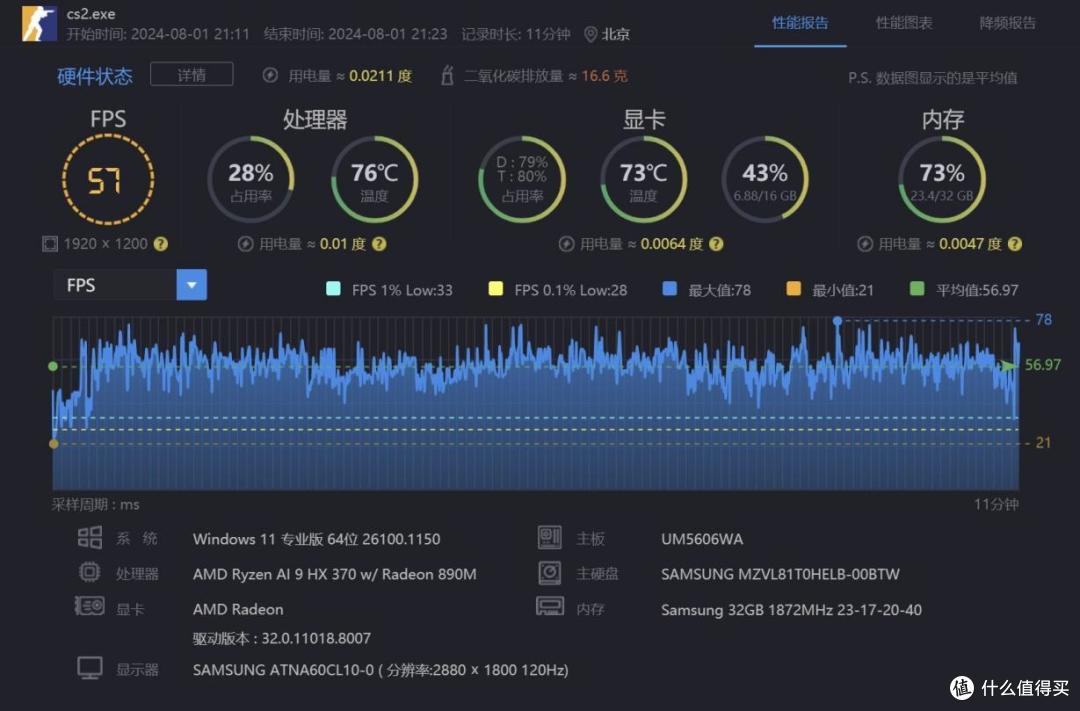Click the 二氧化碳排放量 bottle icon
The image size is (1080, 711).
pos(447,75)
